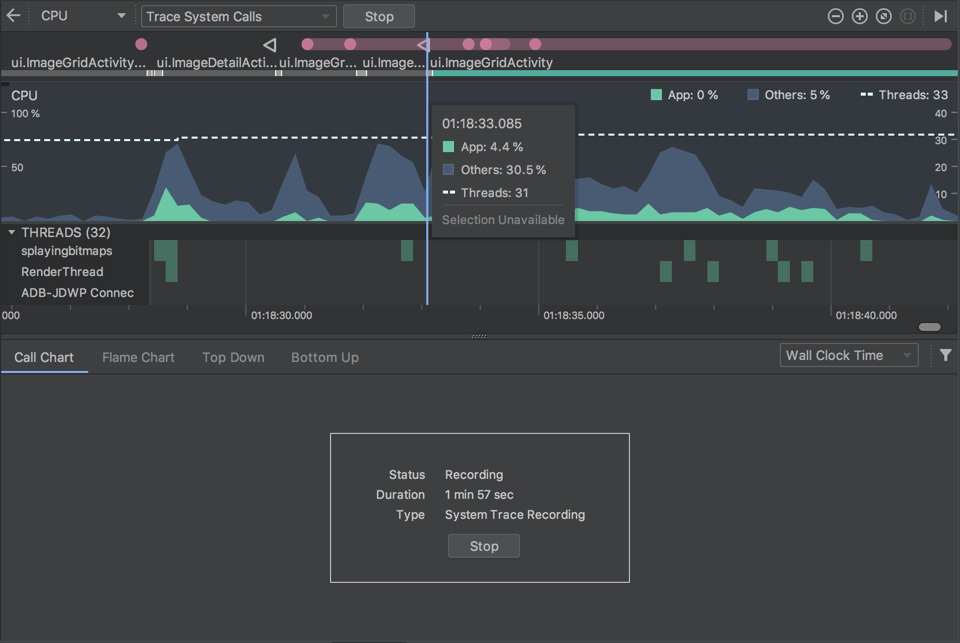
Task: Open the CPU profiler selection dropdown
Action: coord(82,16)
